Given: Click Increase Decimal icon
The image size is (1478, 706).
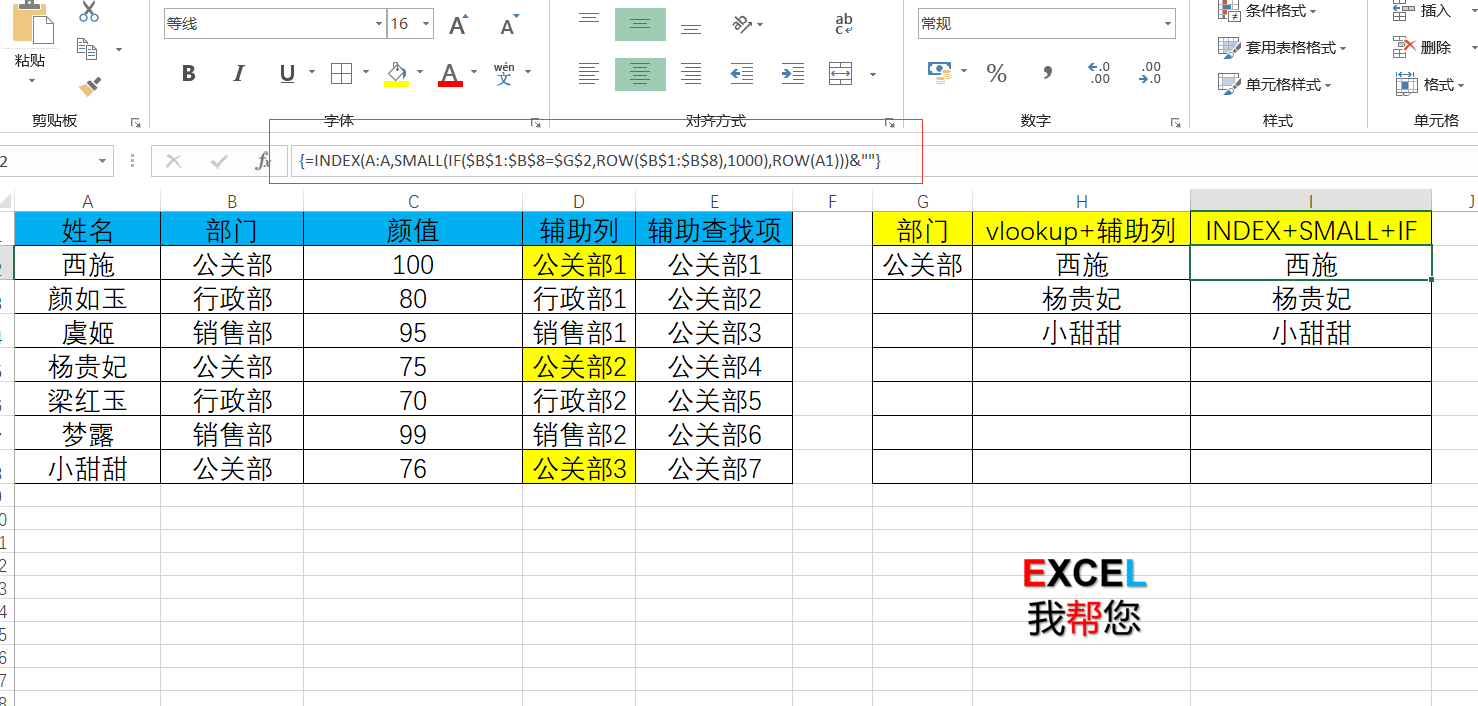Looking at the screenshot, I should pyautogui.click(x=1099, y=72).
